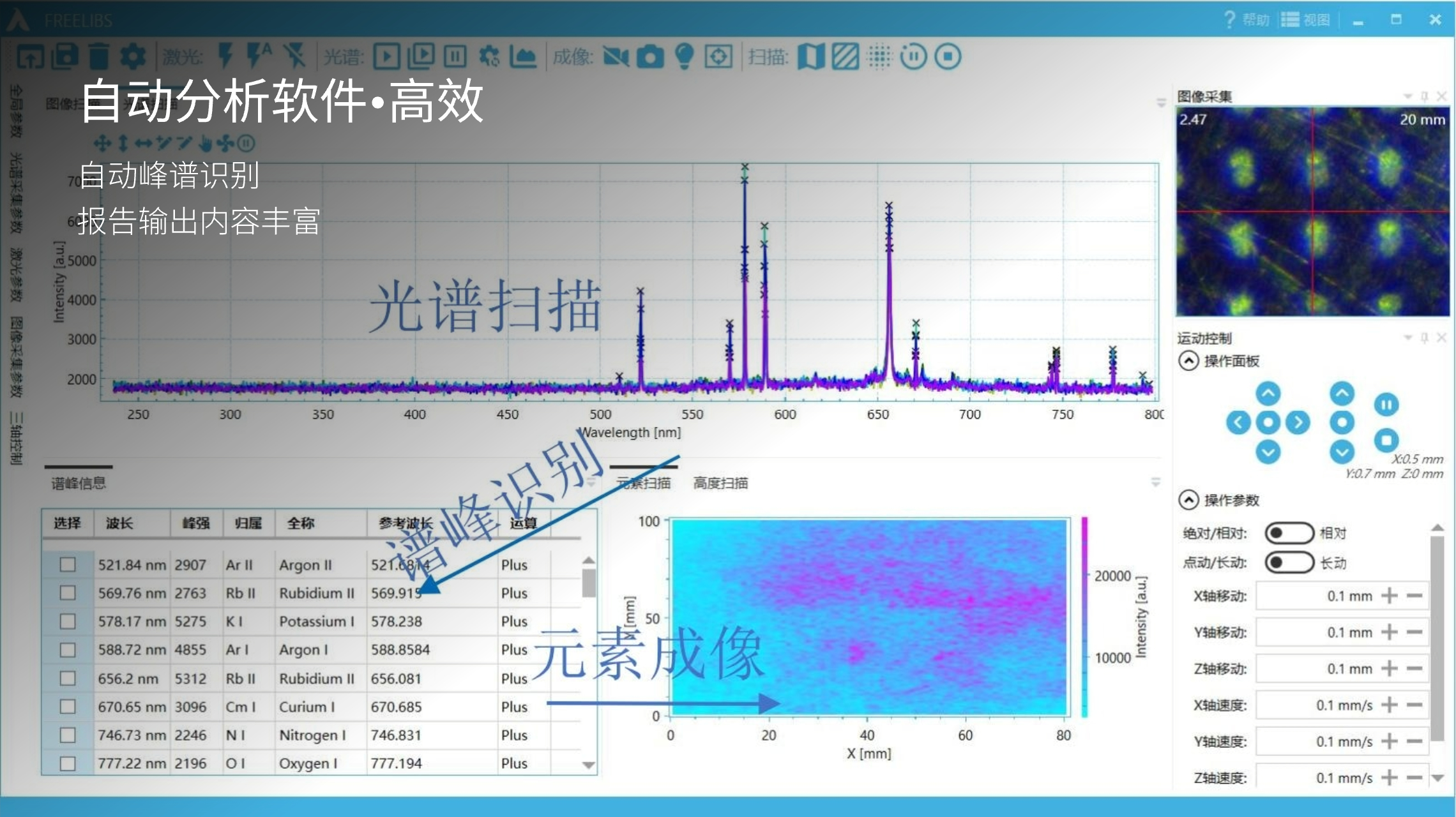Click the camera snapshot icon
This screenshot has height=817, width=1456.
tap(650, 57)
